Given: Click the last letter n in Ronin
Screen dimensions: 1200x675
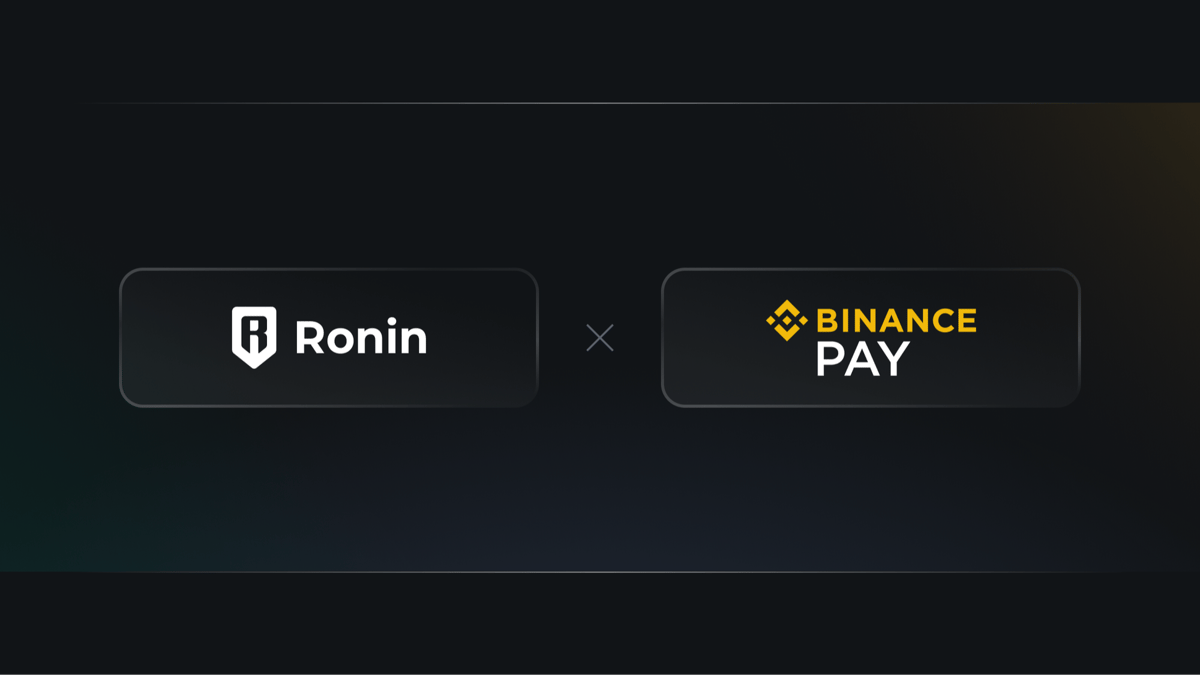Looking at the screenshot, I should pos(414,342).
